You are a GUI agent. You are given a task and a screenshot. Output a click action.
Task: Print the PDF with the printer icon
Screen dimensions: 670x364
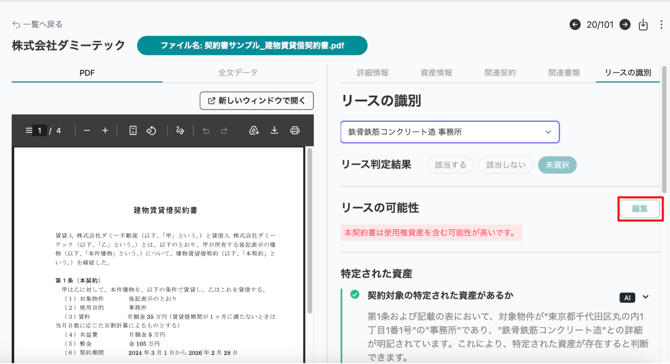pos(295,130)
